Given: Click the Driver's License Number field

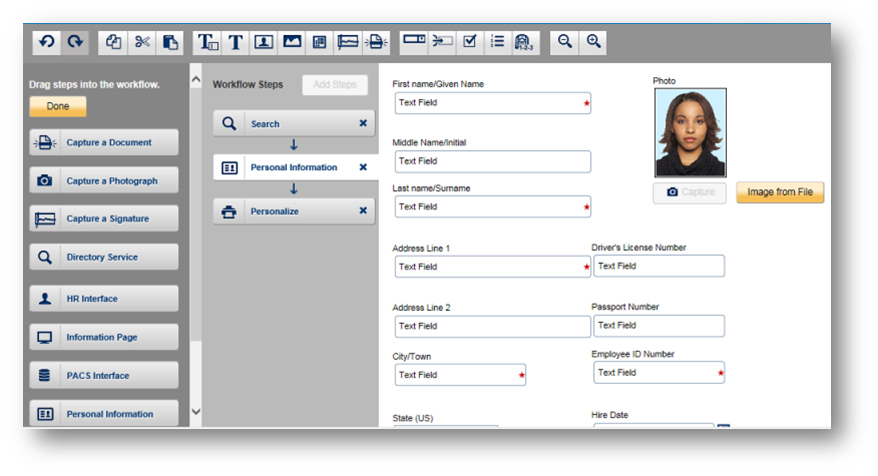Looking at the screenshot, I should pyautogui.click(x=659, y=266).
